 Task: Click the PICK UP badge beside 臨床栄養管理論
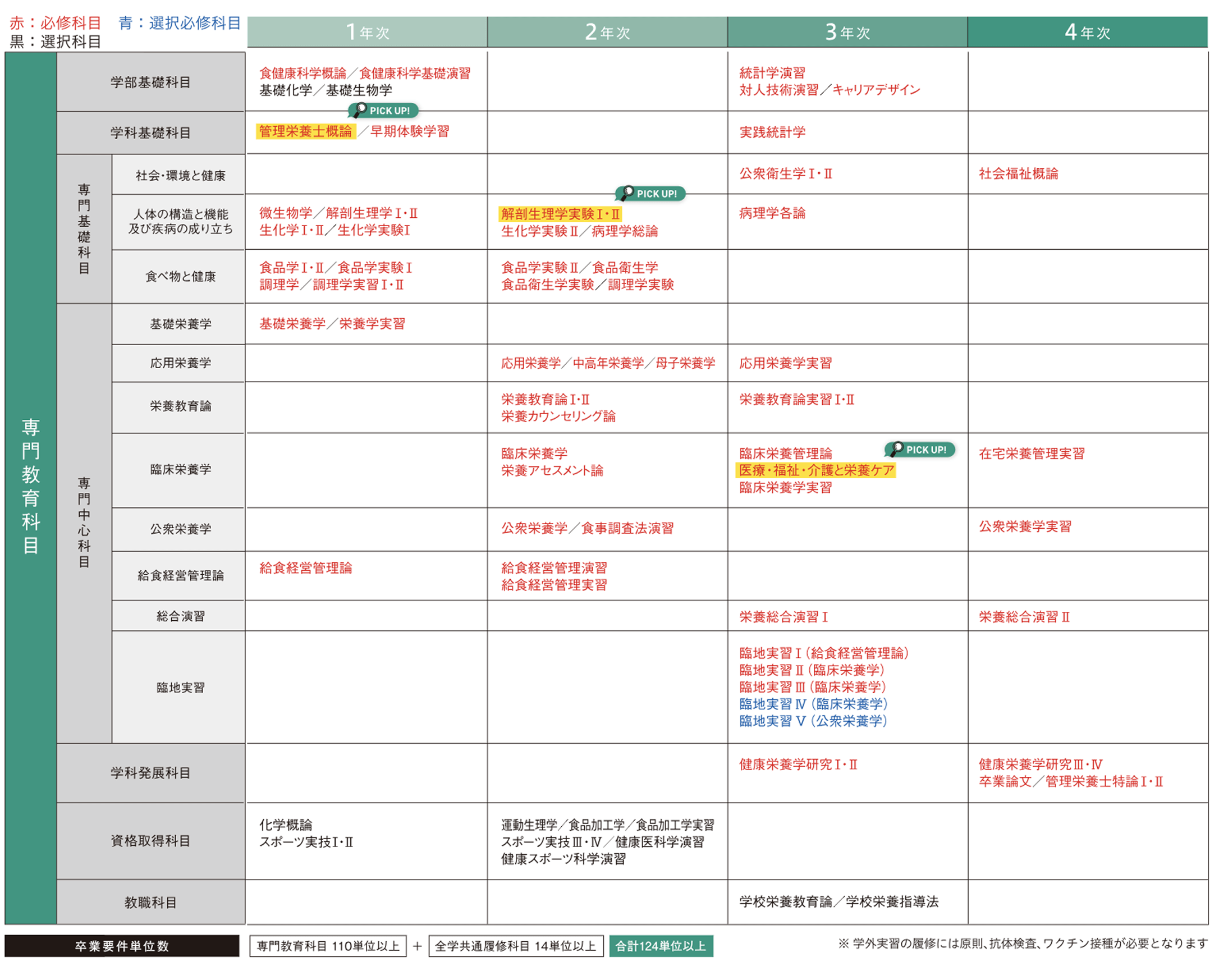(920, 450)
